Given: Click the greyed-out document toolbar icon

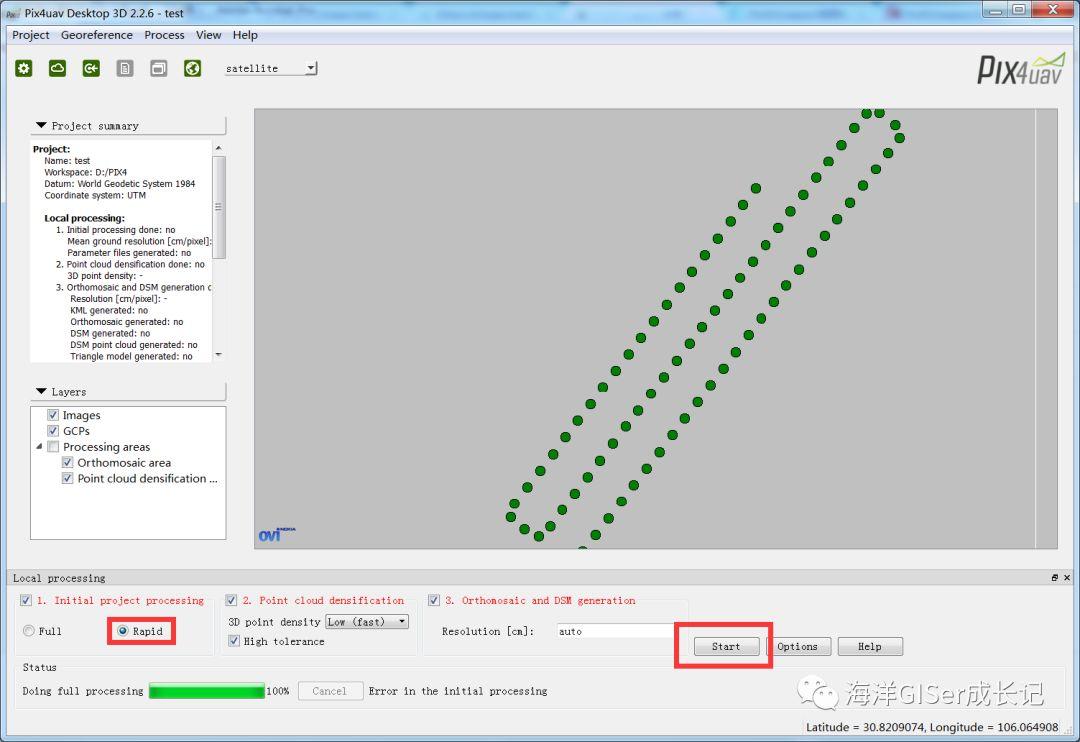Looking at the screenshot, I should pyautogui.click(x=125, y=68).
